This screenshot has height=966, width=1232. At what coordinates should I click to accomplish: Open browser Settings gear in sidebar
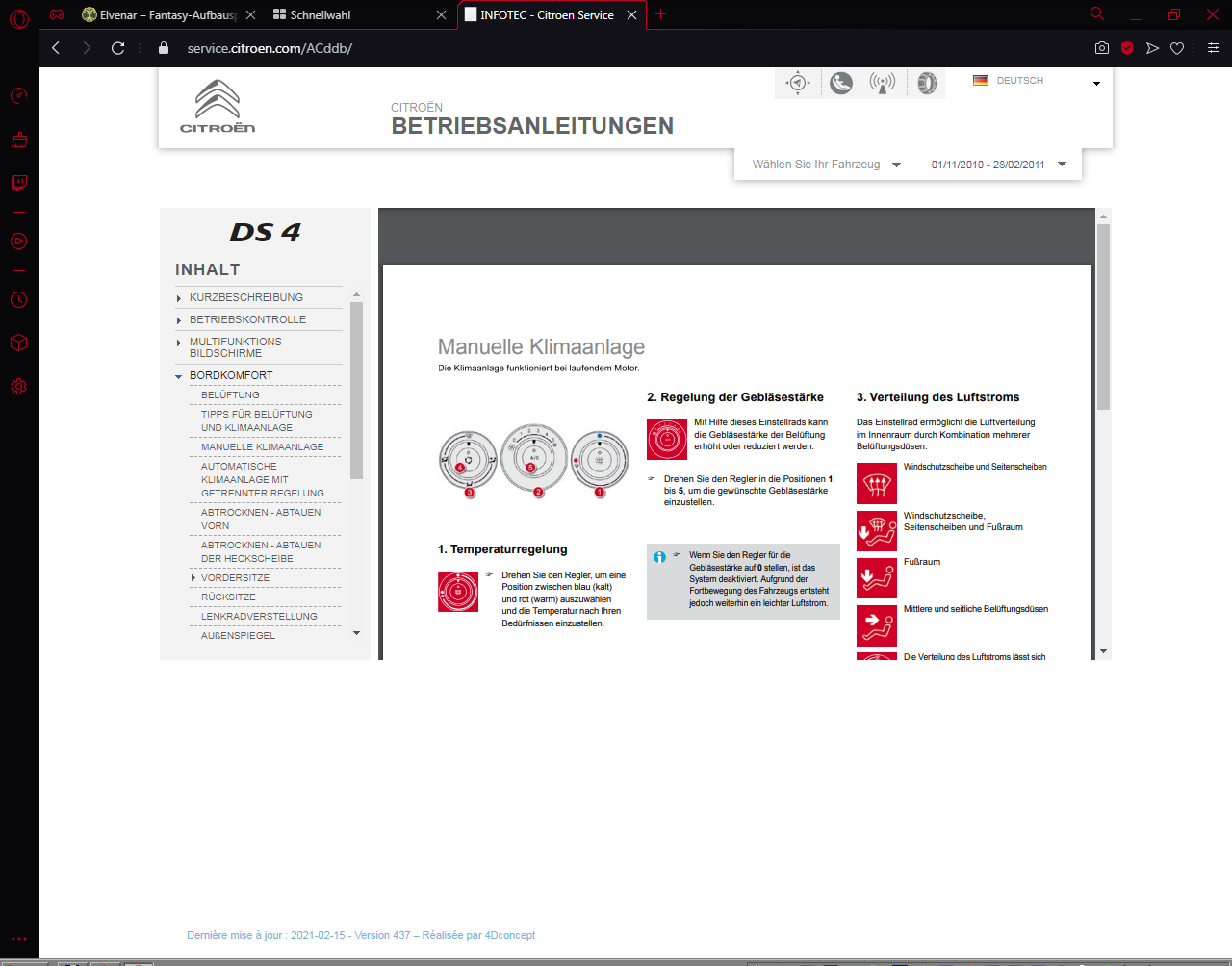point(18,387)
